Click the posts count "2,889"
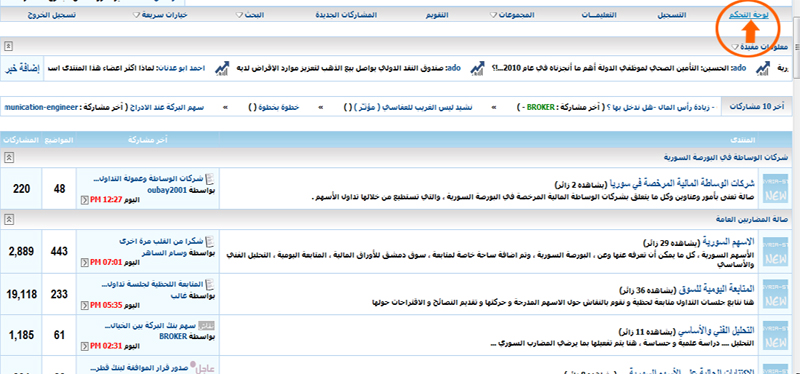 pyautogui.click(x=21, y=251)
